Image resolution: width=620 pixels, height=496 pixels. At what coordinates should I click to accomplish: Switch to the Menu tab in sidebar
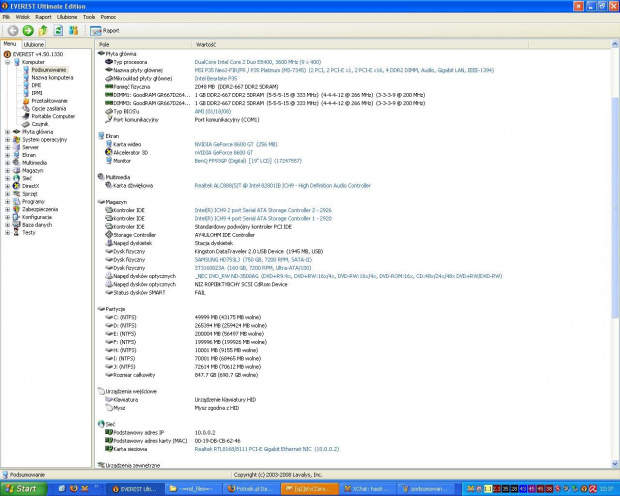10,44
